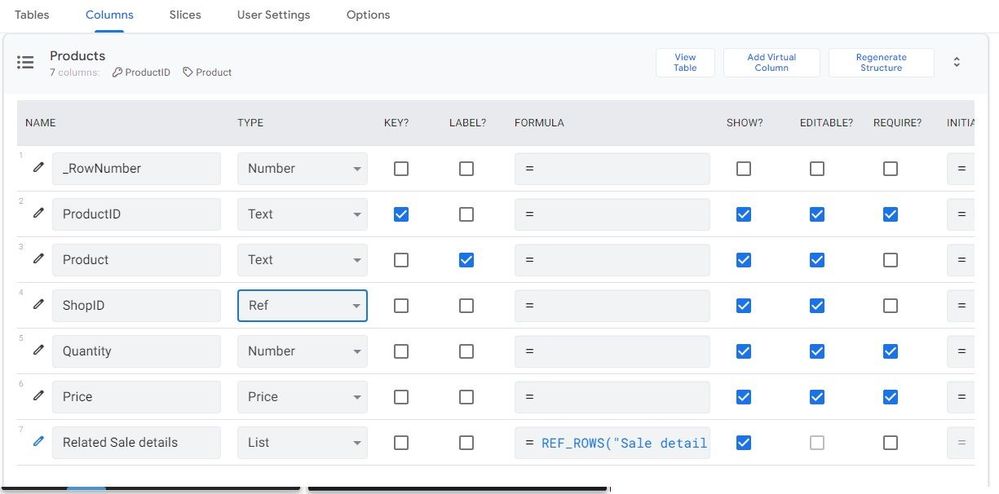Screen dimensions: 999x494
Task: Click the _RowNumber name field
Action: [x=136, y=168]
